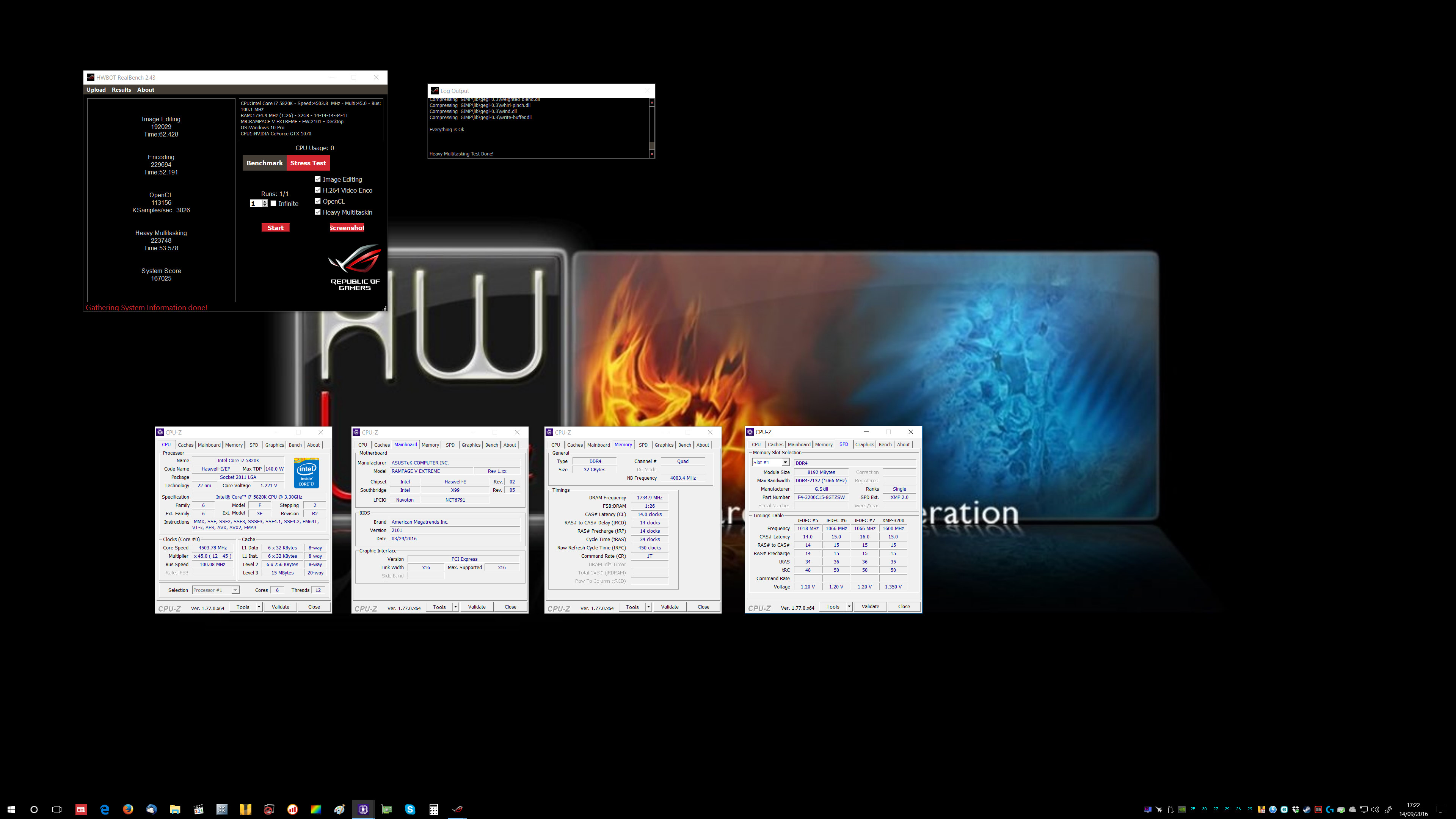This screenshot has width=1456, height=819.
Task: Open the Sound Blaster tray icon
Action: (x=1318, y=810)
